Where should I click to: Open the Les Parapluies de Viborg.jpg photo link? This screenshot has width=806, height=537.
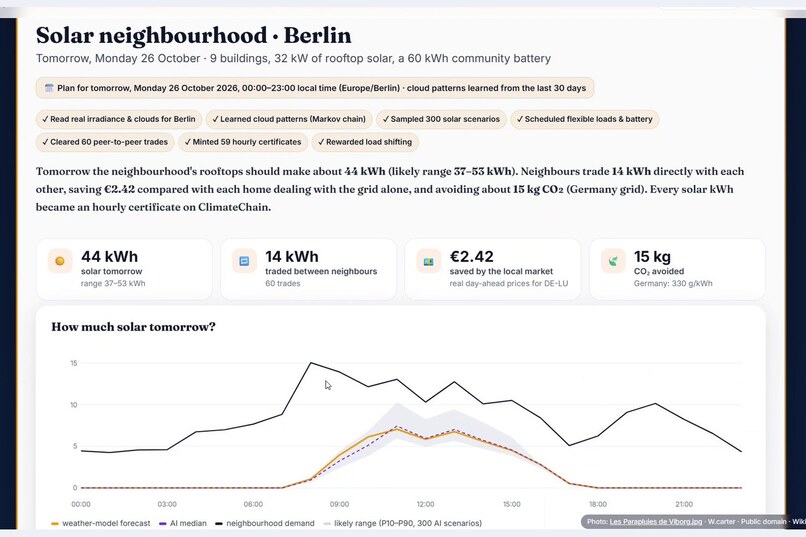coord(655,522)
